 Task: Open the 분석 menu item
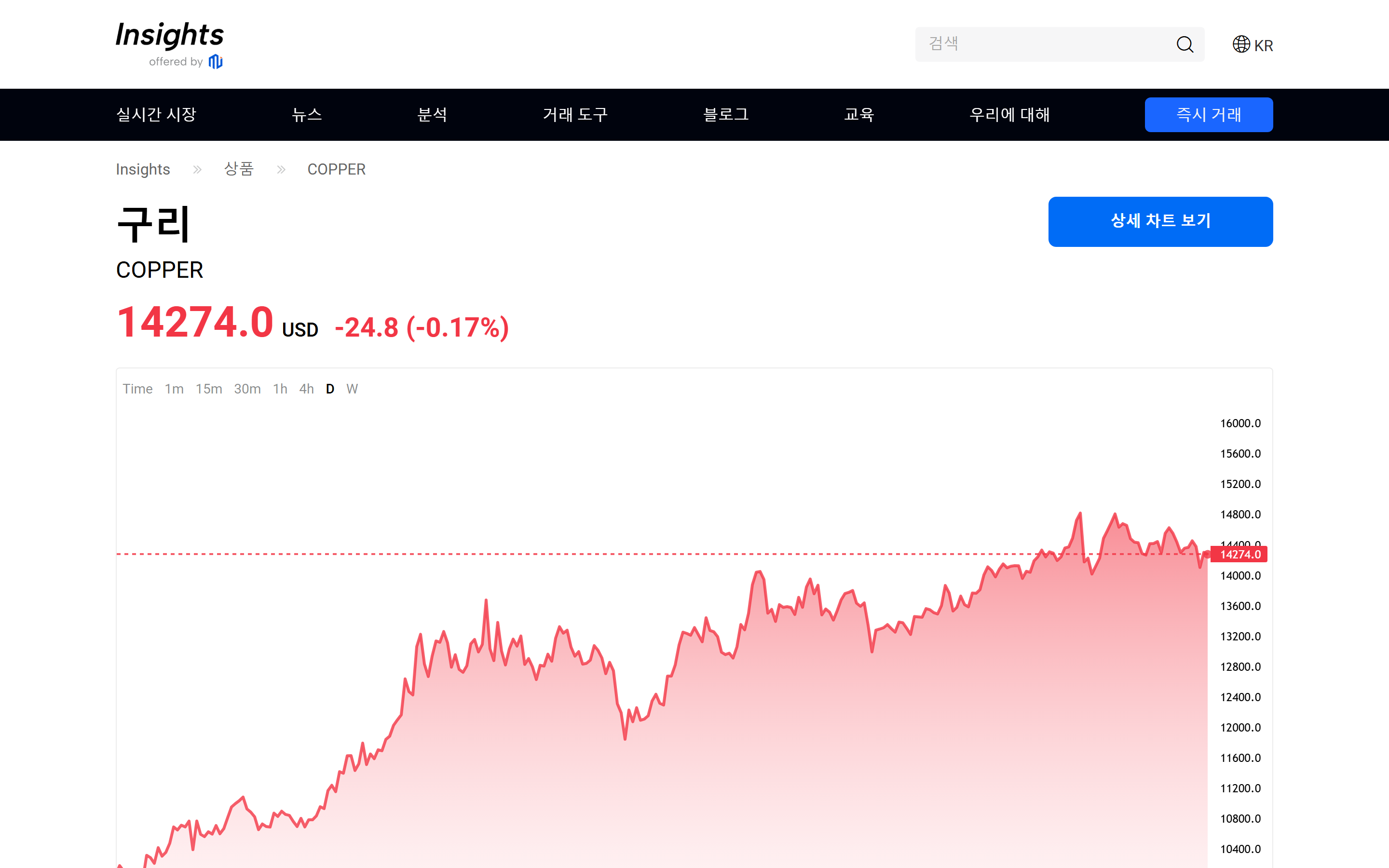432,115
